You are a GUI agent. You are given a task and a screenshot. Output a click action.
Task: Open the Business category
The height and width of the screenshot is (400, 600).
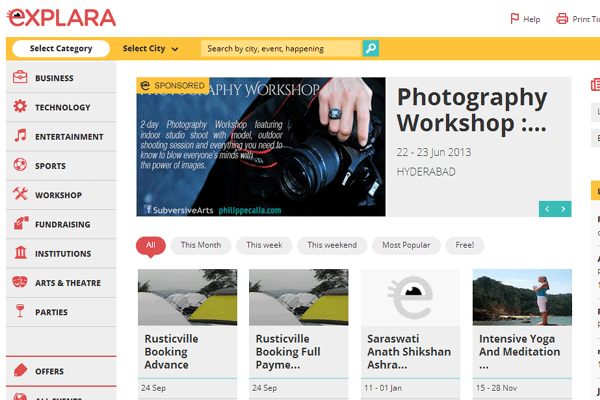[x=61, y=78]
